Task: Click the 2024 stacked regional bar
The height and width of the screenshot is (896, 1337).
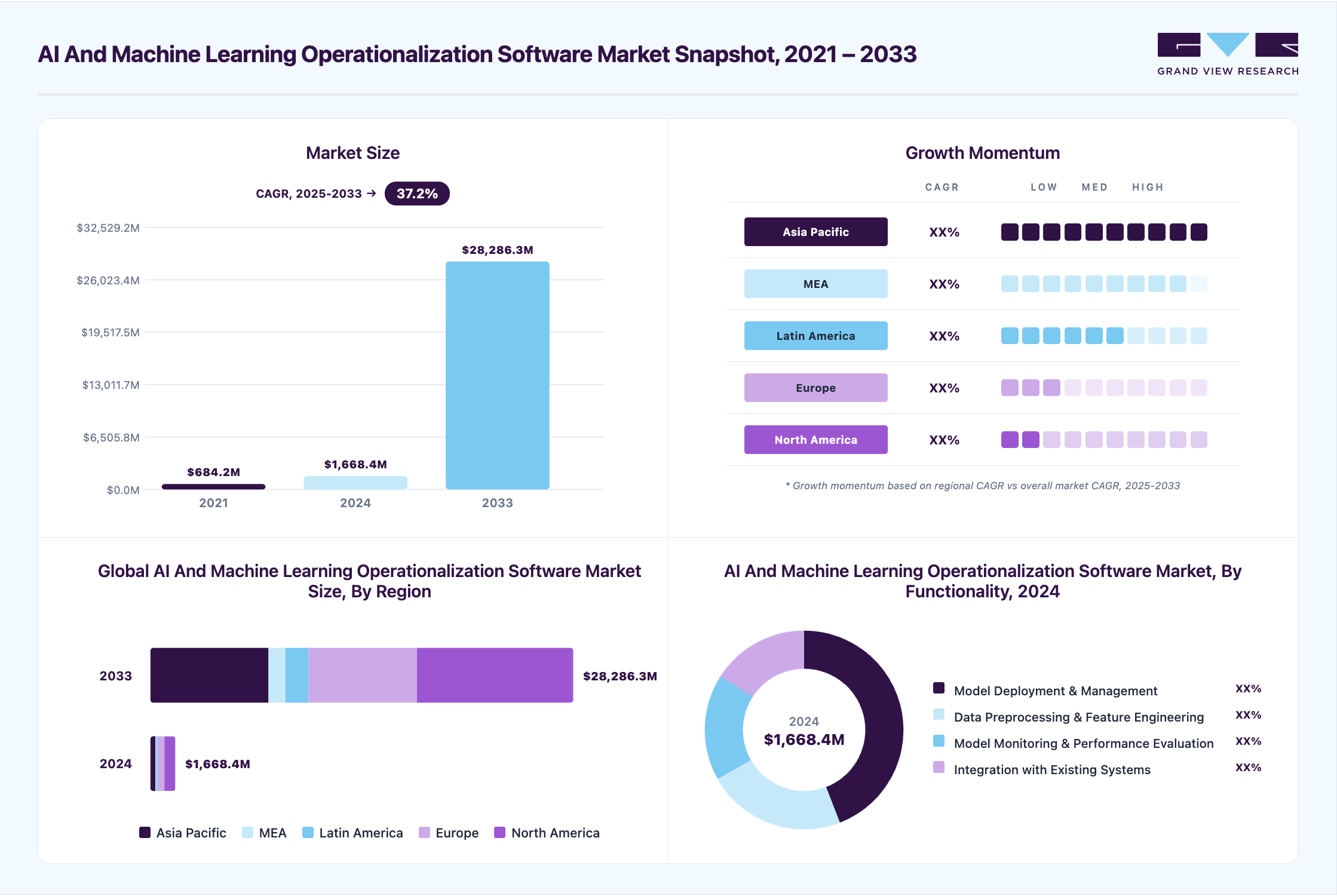Action: (162, 763)
